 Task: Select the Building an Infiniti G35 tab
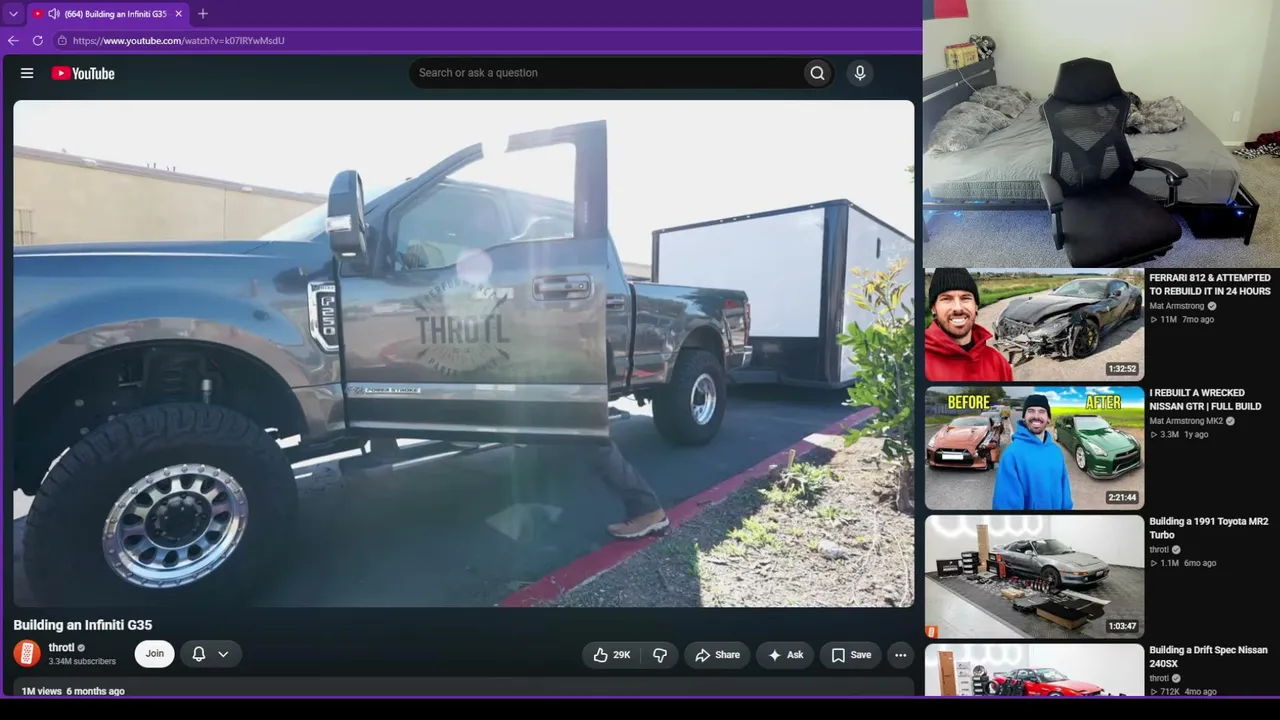tap(107, 14)
